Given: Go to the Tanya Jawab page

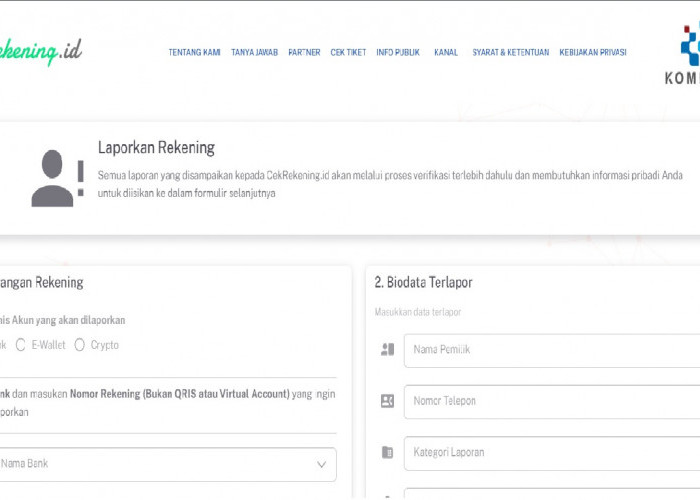Looking at the screenshot, I should [x=254, y=52].
